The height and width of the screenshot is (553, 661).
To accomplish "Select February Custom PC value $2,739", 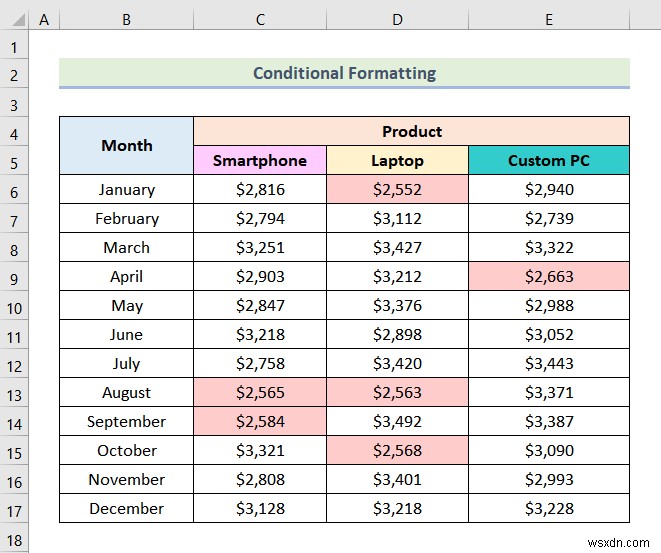I will click(x=548, y=218).
